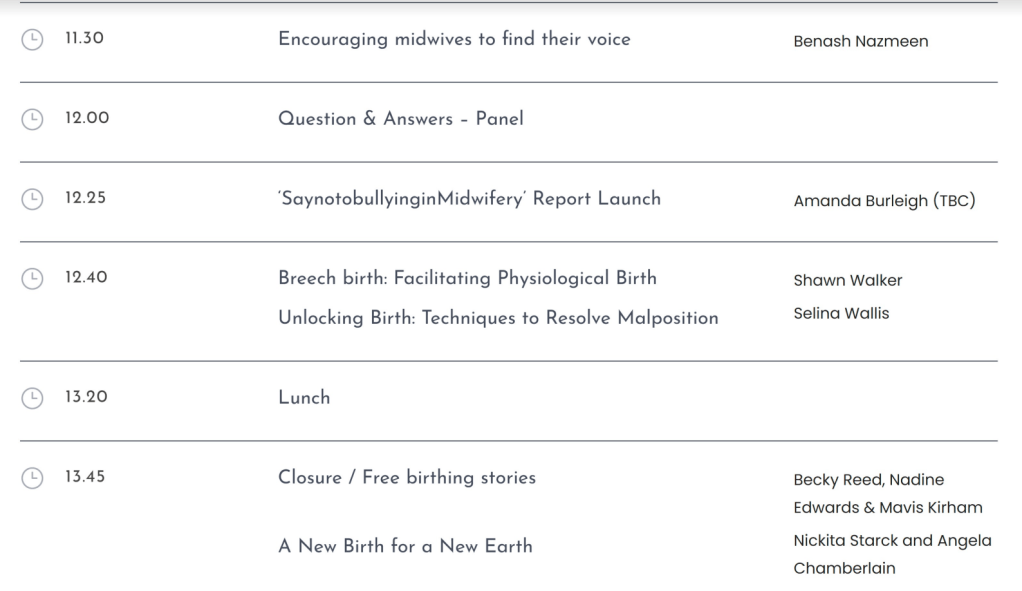This screenshot has width=1022, height=591.
Task: Click speaker name Selina Wallis
Action: (841, 314)
